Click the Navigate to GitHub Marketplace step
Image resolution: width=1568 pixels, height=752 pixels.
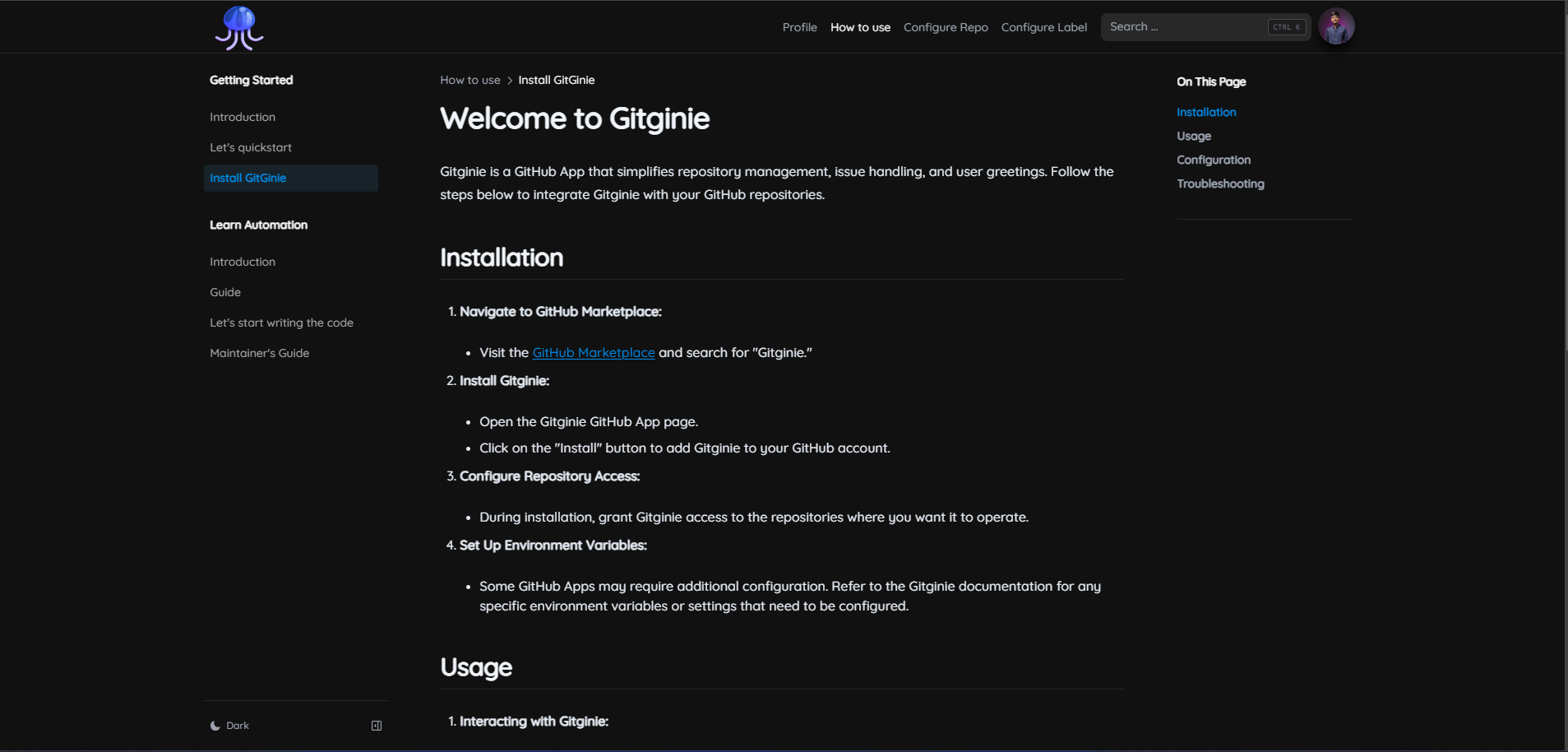(x=561, y=311)
